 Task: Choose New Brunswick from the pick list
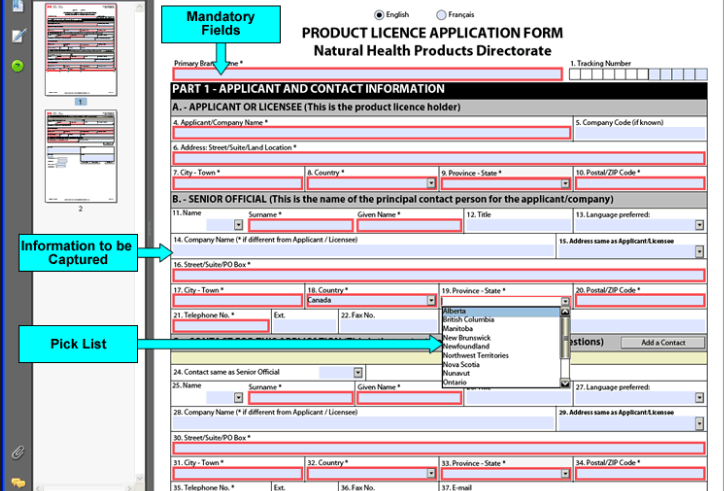[x=501, y=338]
